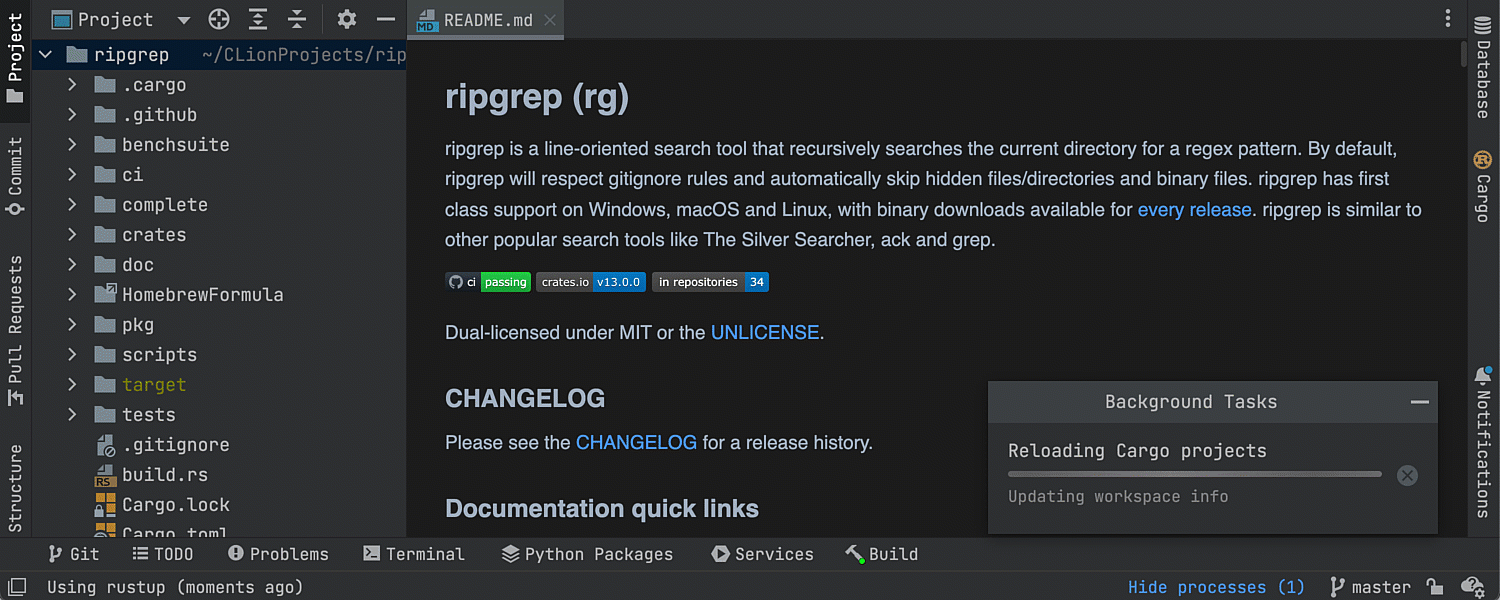Expand the doc folder

coord(72,265)
